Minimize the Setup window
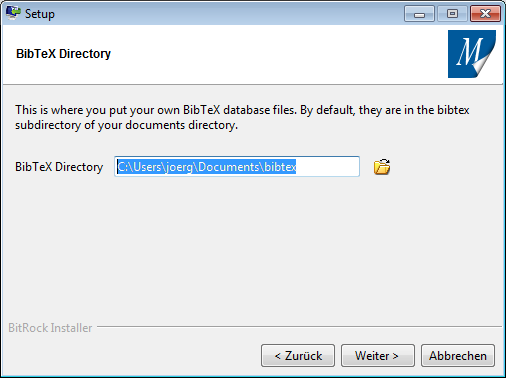Viewport: 506px width, 378px height. pyautogui.click(x=419, y=14)
